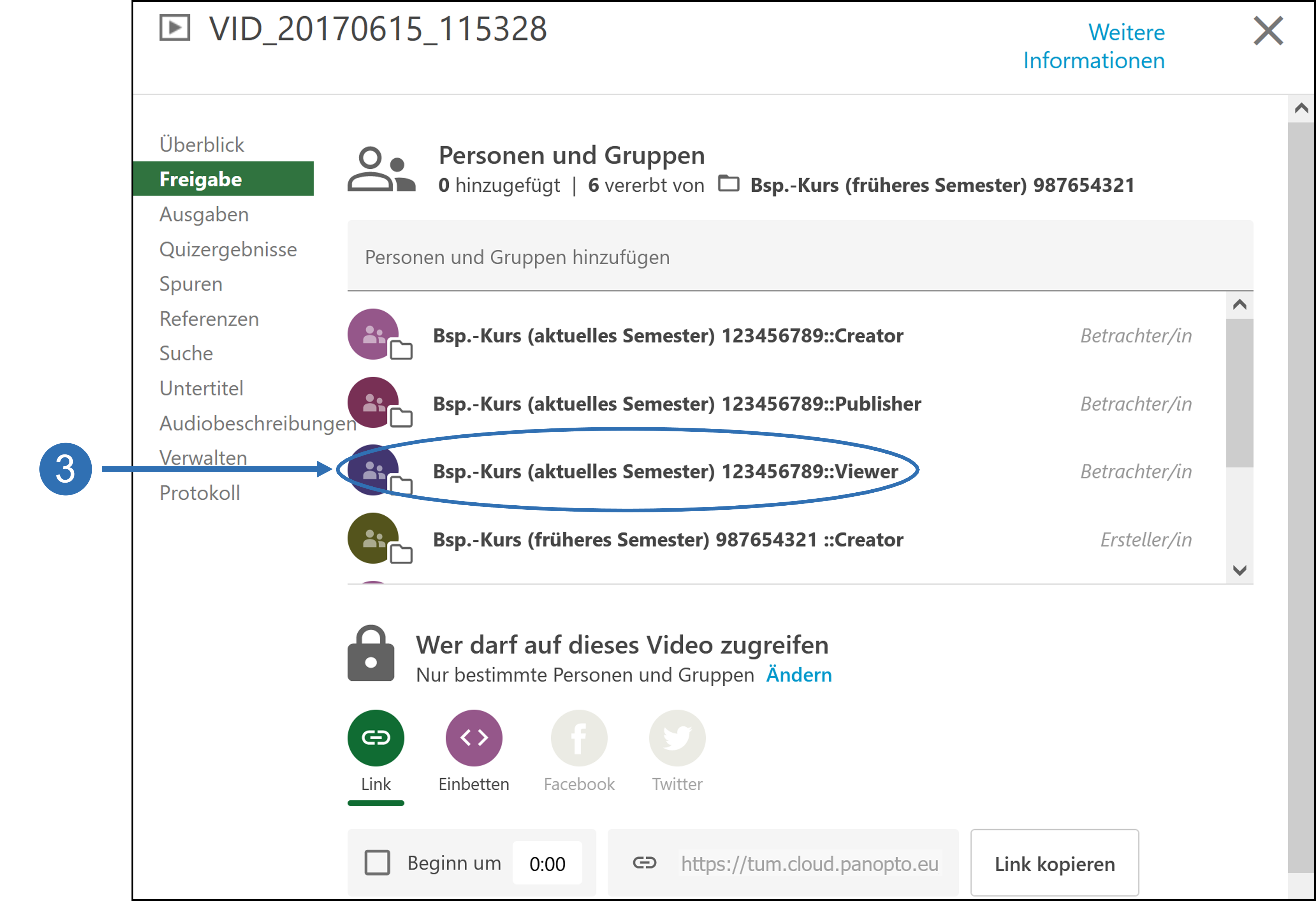
Task: Click Ändern to change access settings
Action: click(x=799, y=675)
